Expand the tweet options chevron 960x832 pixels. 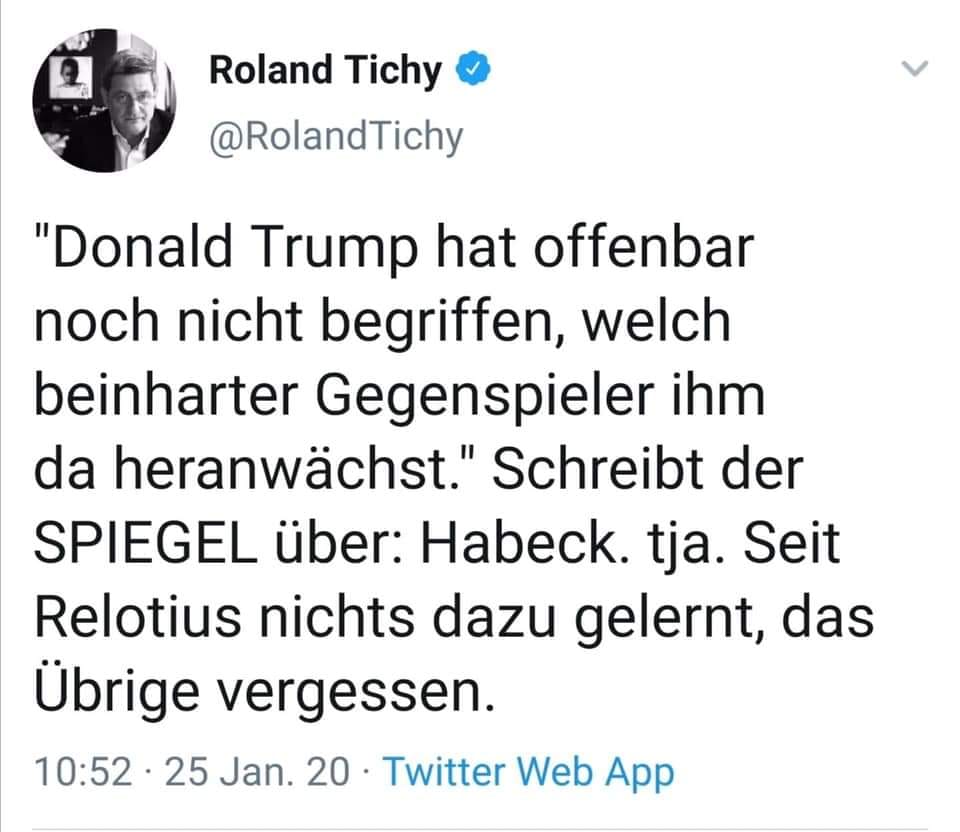pyautogui.click(x=915, y=68)
